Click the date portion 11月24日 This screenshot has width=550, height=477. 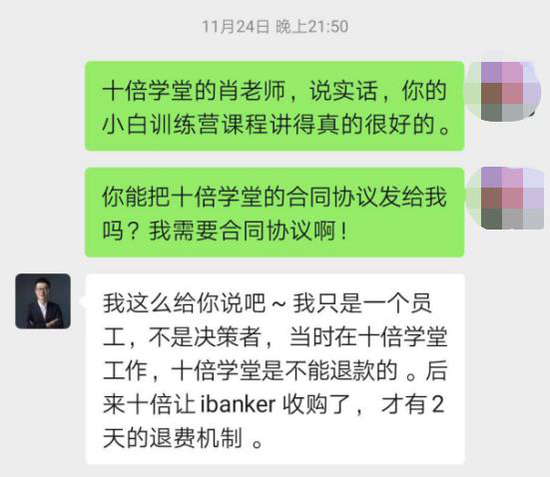coord(236,27)
